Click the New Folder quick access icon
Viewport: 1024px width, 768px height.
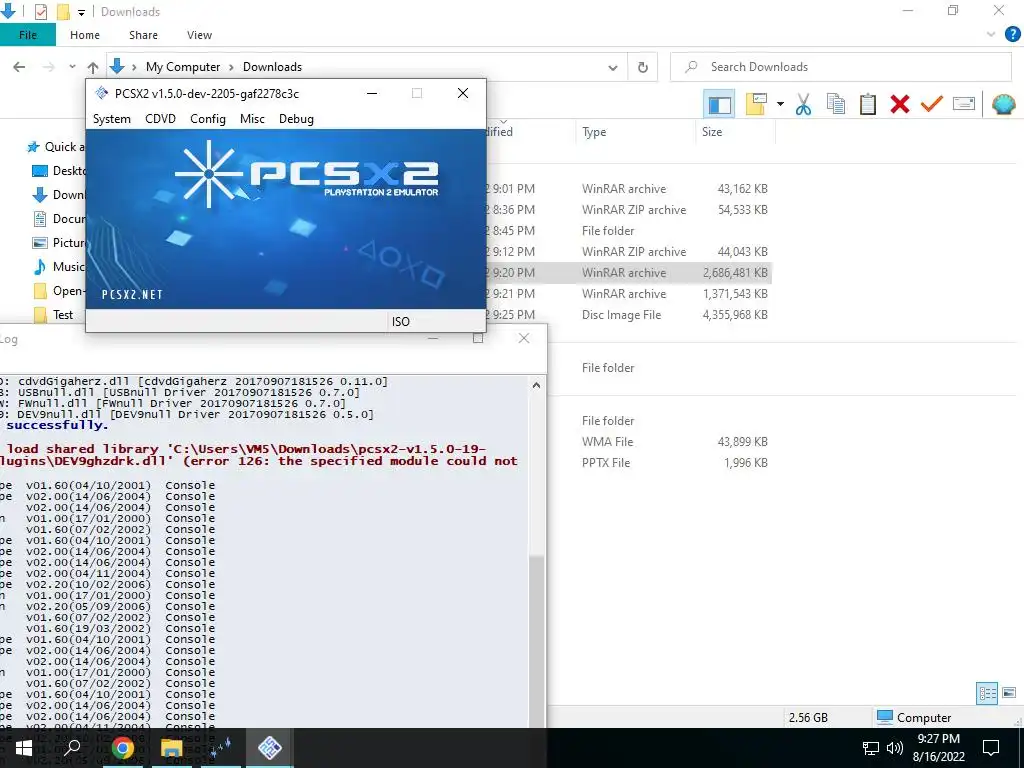click(63, 11)
